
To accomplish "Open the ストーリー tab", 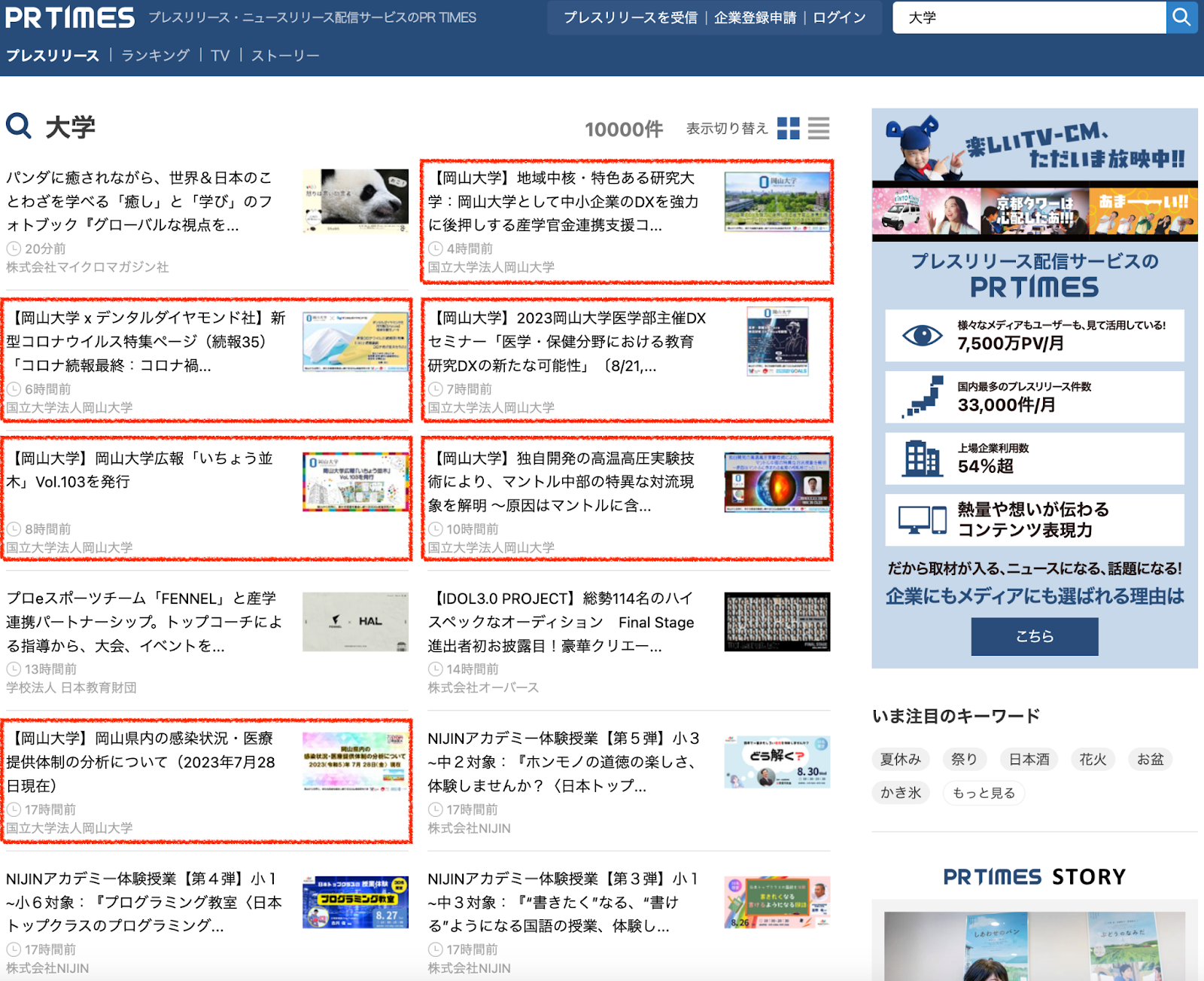I will click(285, 56).
